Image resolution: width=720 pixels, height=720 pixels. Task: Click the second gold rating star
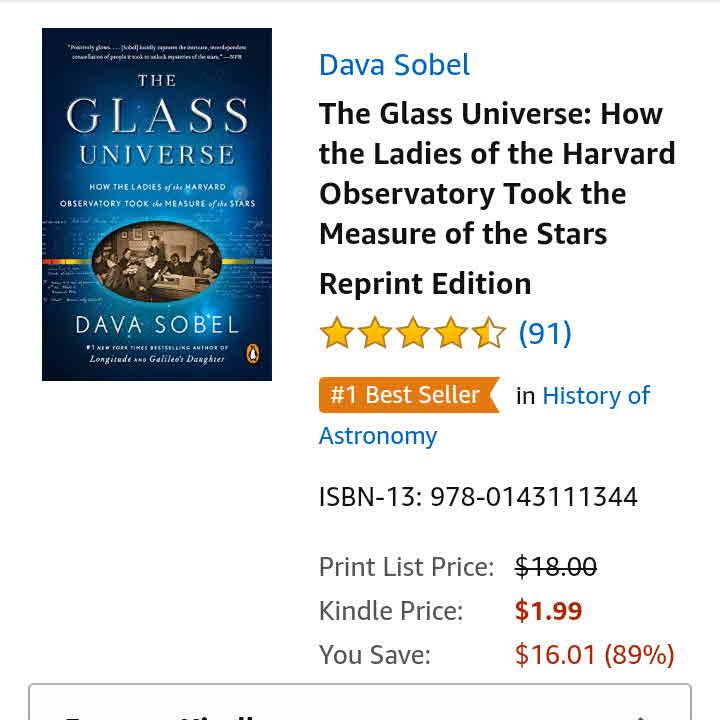(x=375, y=333)
